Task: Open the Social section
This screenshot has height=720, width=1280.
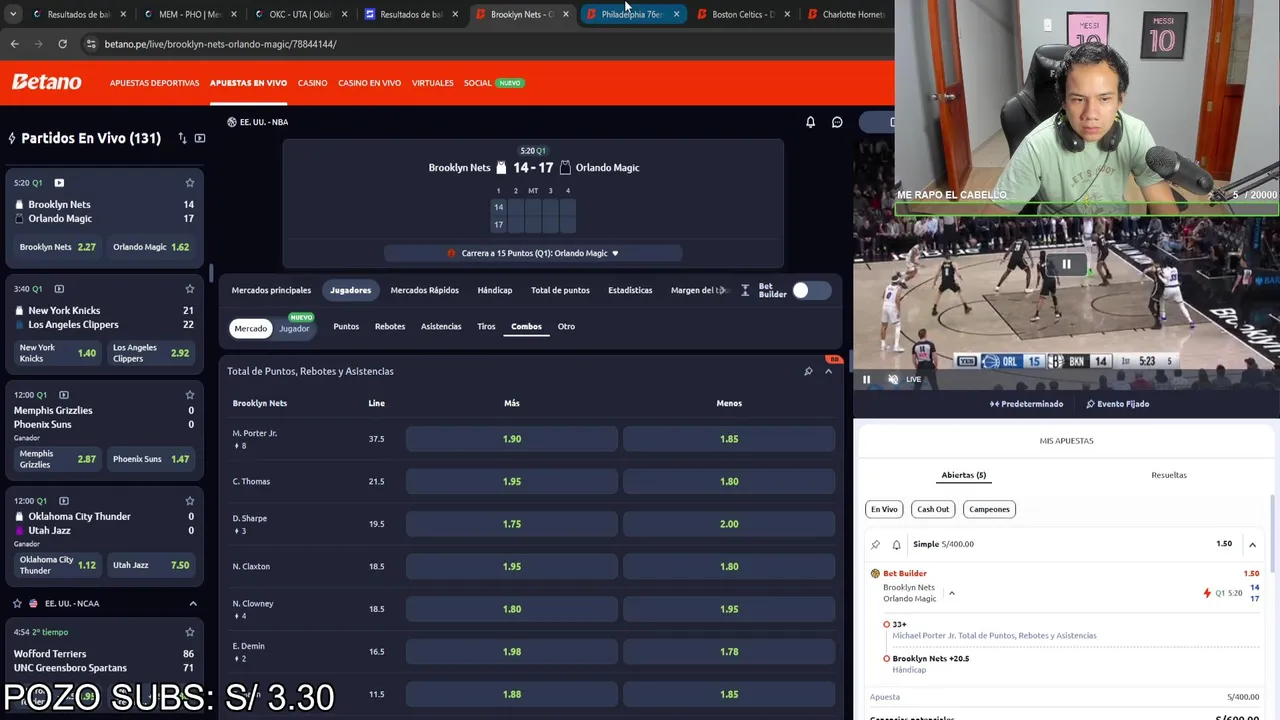Action: (478, 83)
